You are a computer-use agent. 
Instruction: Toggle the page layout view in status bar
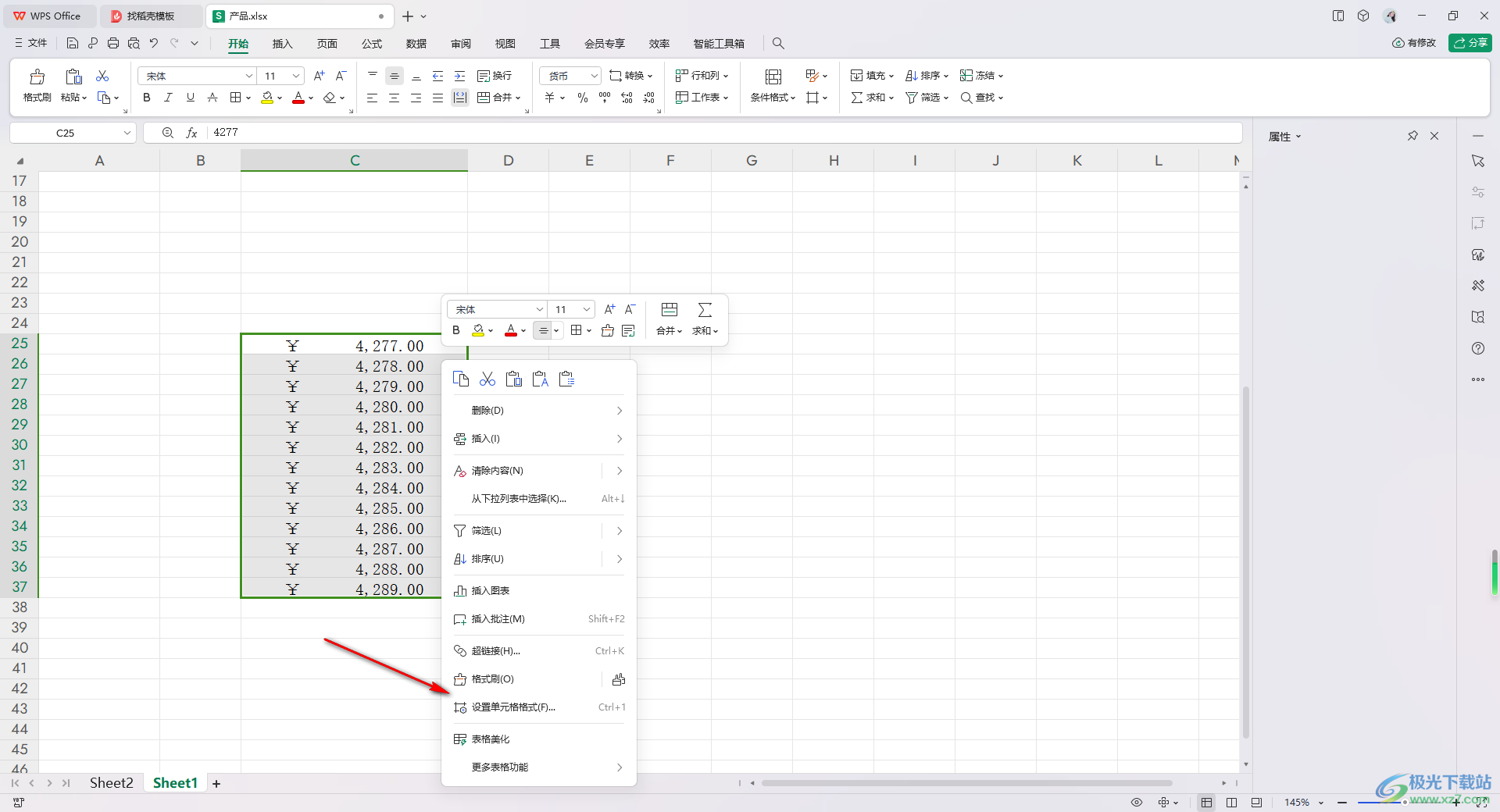click(x=1231, y=803)
